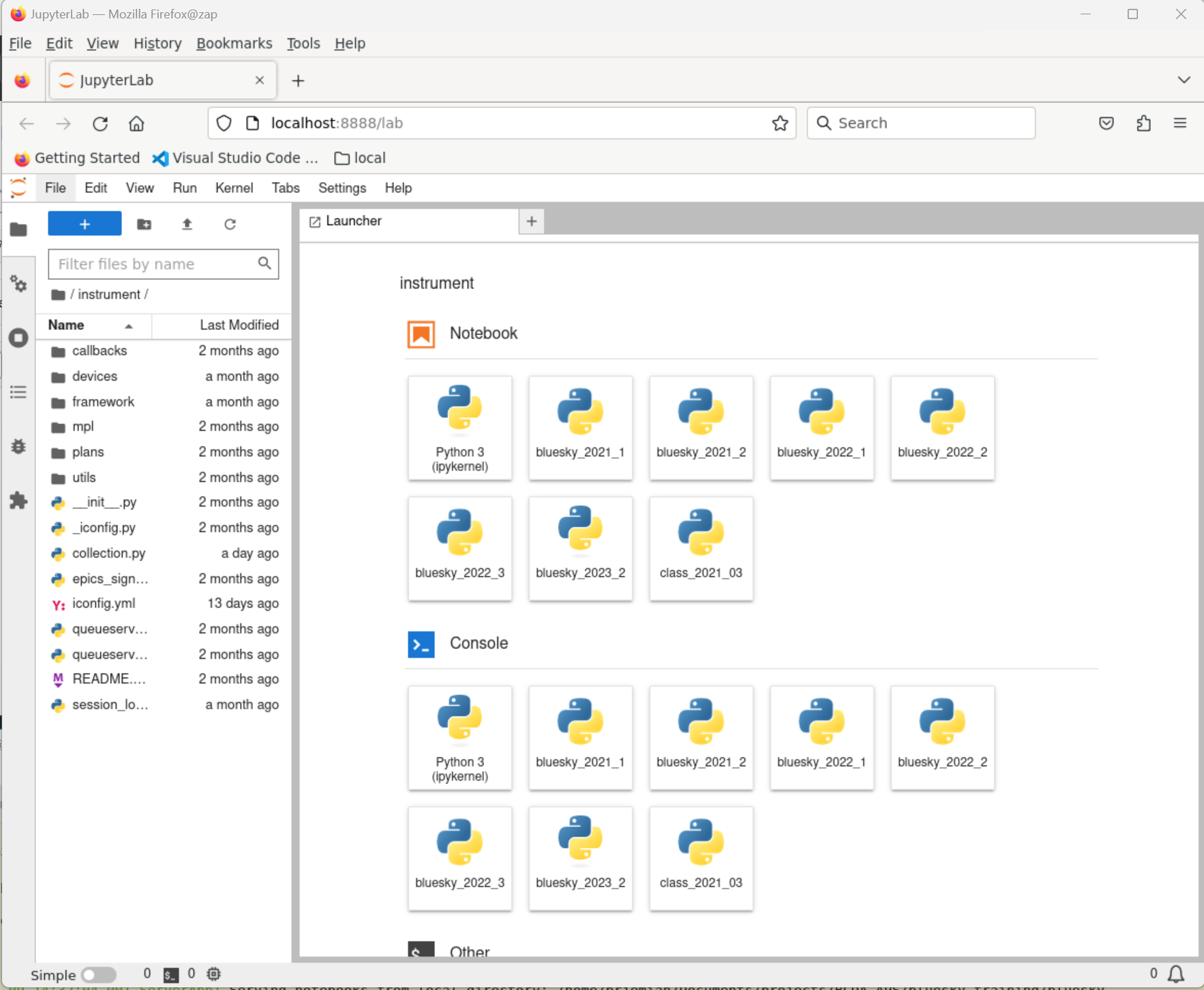Select the iconfig.yml file
The width and height of the screenshot is (1204, 990).
click(x=164, y=604)
